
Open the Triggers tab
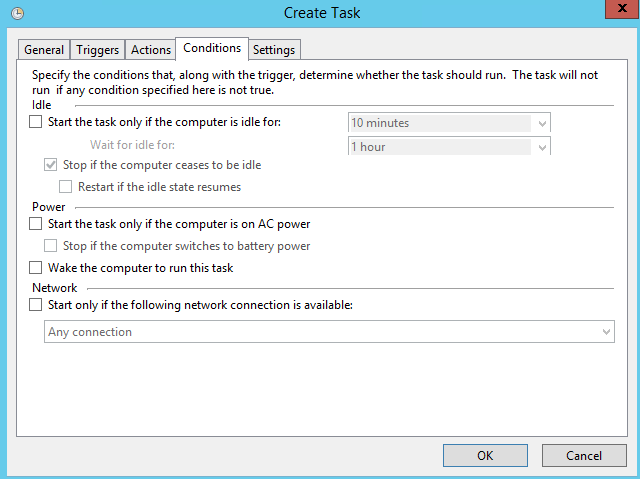click(98, 50)
